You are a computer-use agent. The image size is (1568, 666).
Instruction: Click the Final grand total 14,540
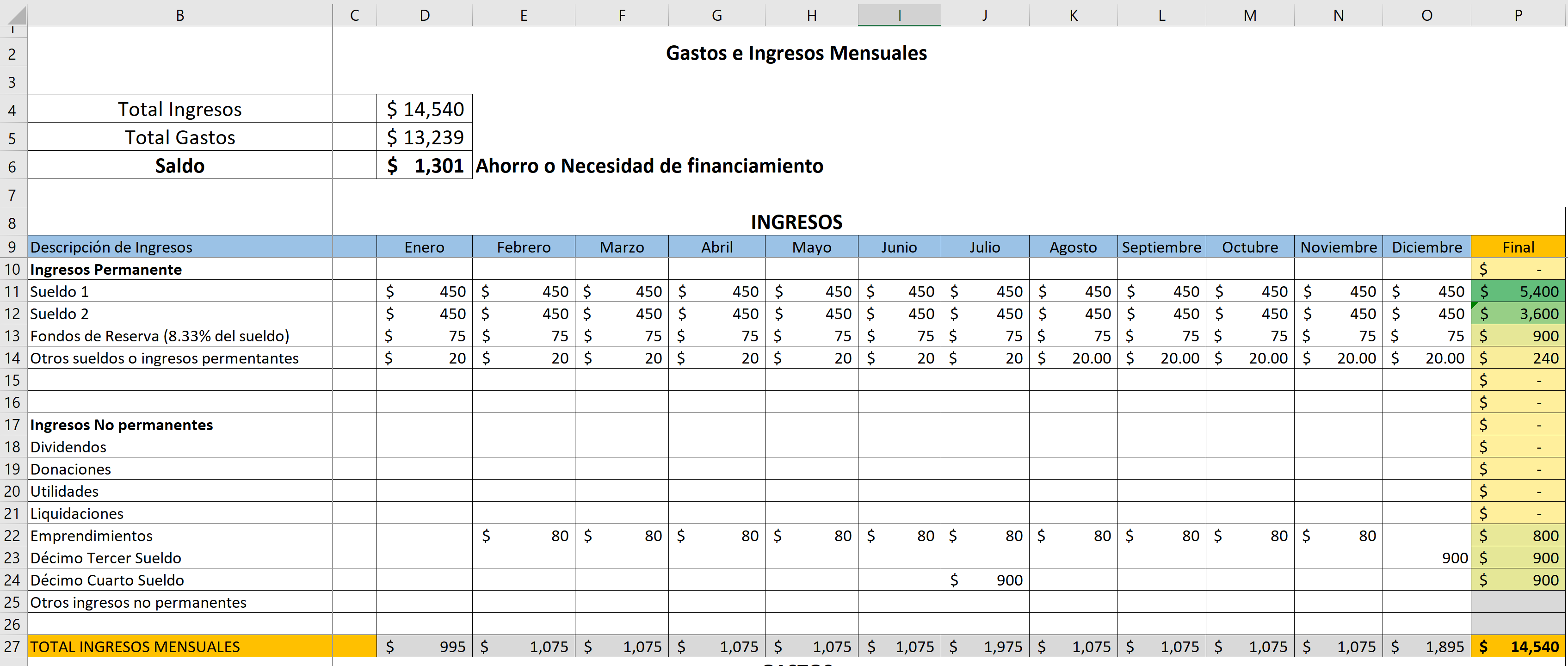[1518, 647]
